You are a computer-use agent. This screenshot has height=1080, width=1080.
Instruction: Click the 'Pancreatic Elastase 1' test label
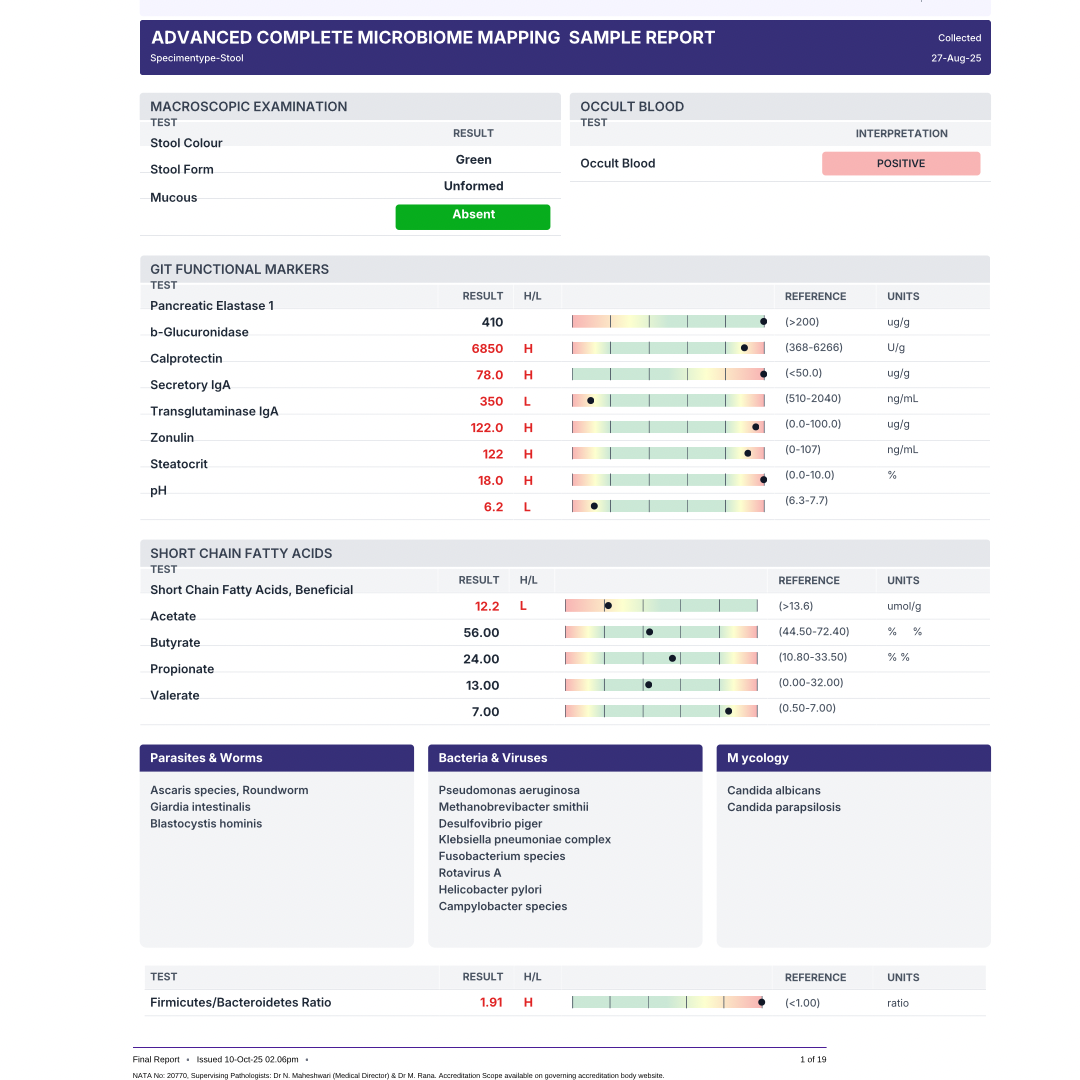[212, 306]
